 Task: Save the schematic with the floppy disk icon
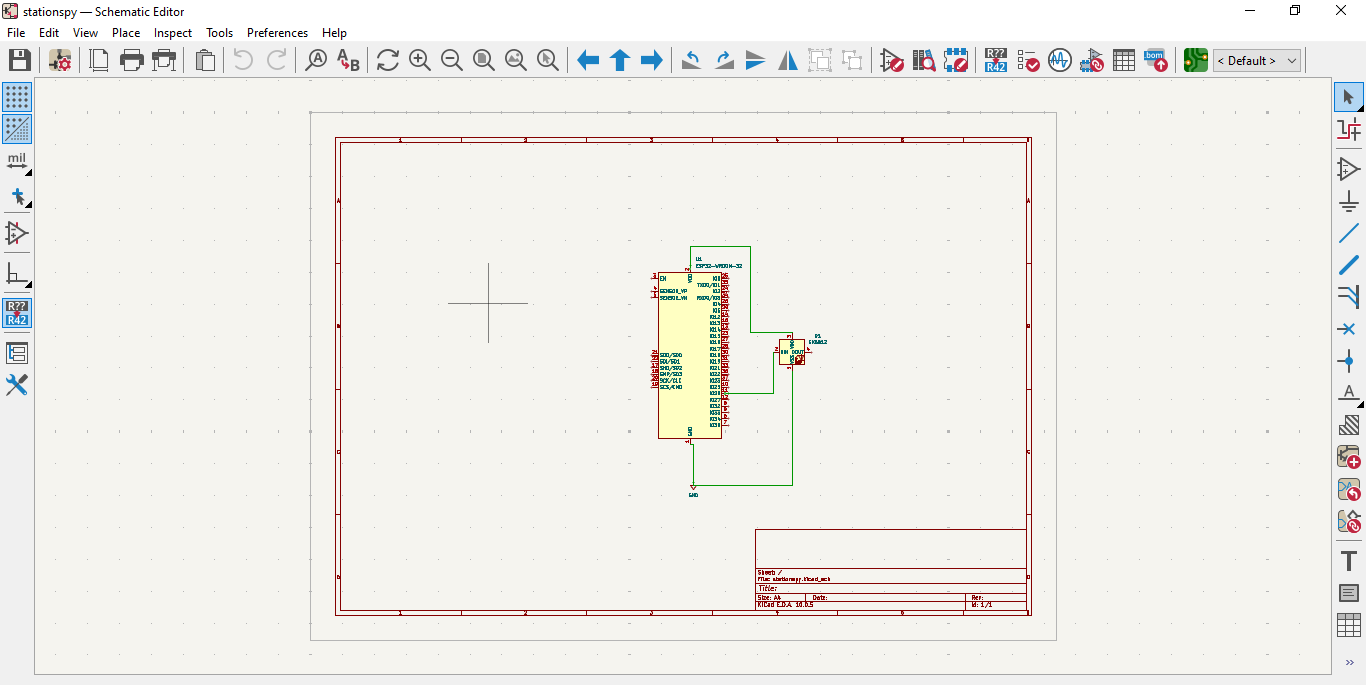[x=19, y=60]
